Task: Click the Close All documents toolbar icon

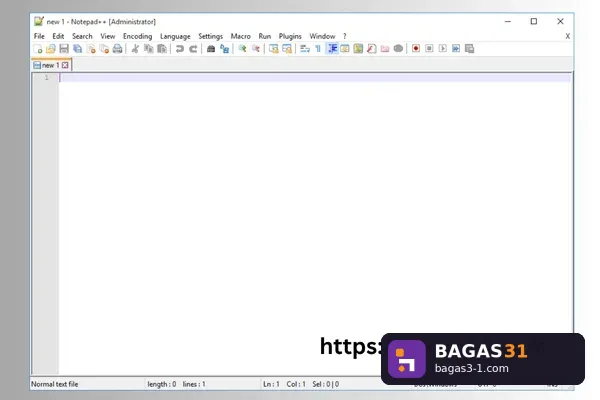Action: tap(104, 49)
